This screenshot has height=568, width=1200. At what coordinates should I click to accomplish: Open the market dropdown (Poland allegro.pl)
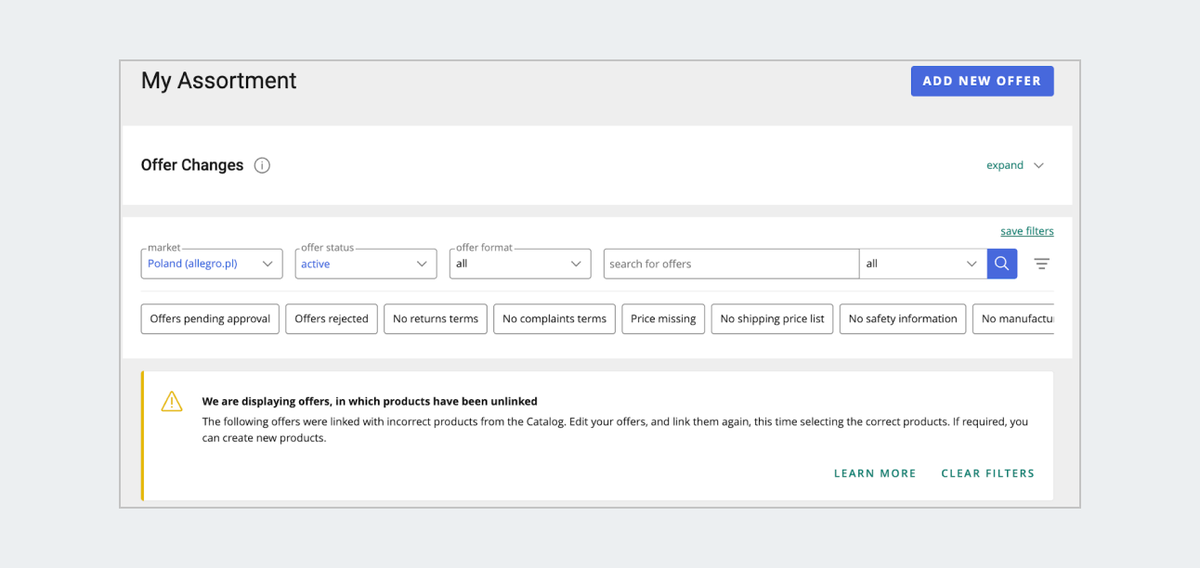pyautogui.click(x=212, y=264)
